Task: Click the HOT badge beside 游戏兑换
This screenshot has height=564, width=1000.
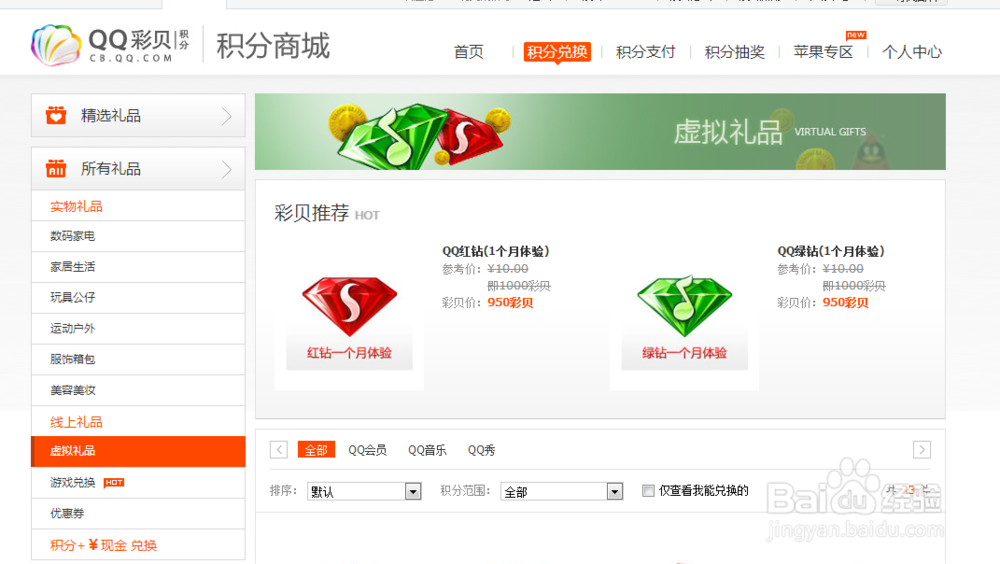Action: pos(114,482)
